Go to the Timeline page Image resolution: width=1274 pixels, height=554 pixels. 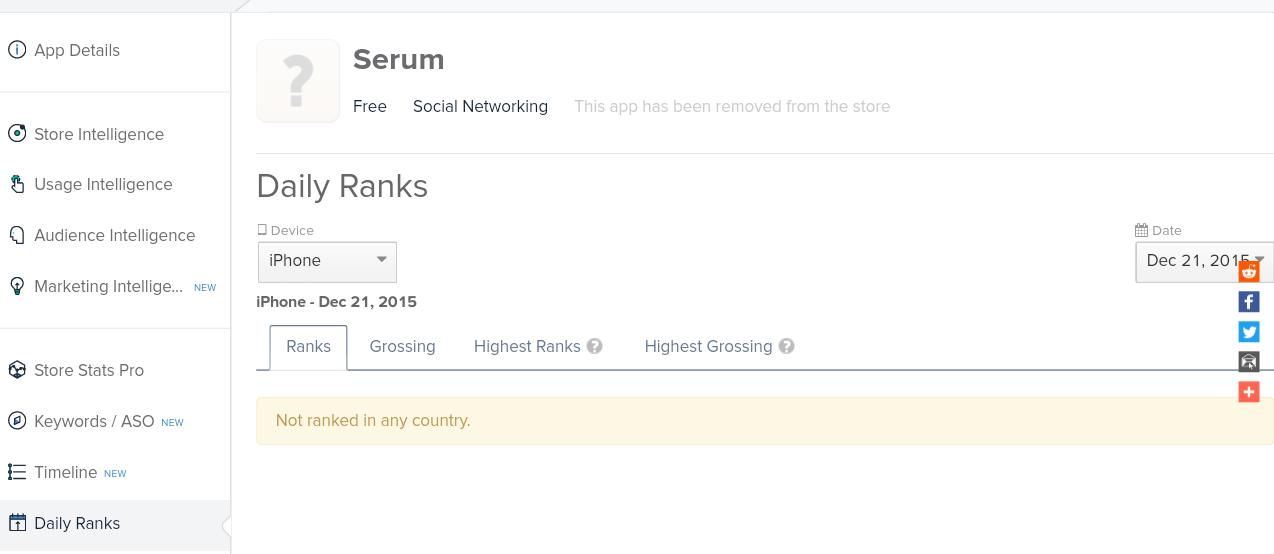(x=65, y=472)
